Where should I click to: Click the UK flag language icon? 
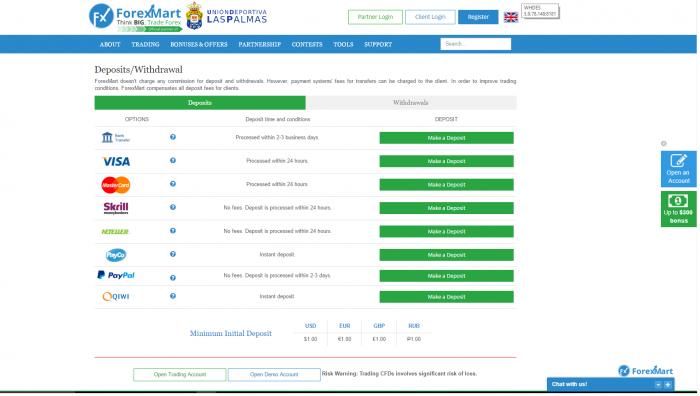click(x=511, y=17)
